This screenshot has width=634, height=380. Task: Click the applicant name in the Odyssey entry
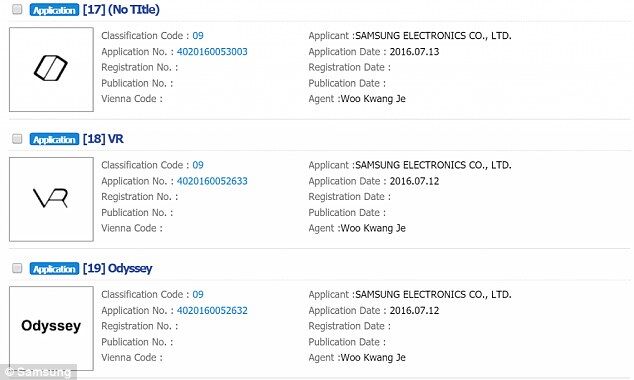433,294
